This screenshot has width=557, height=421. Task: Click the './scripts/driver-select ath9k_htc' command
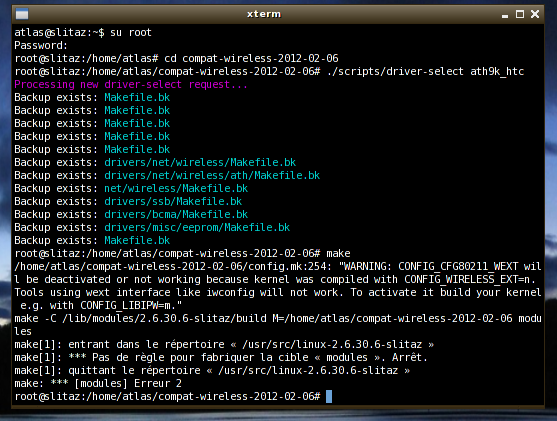point(425,71)
